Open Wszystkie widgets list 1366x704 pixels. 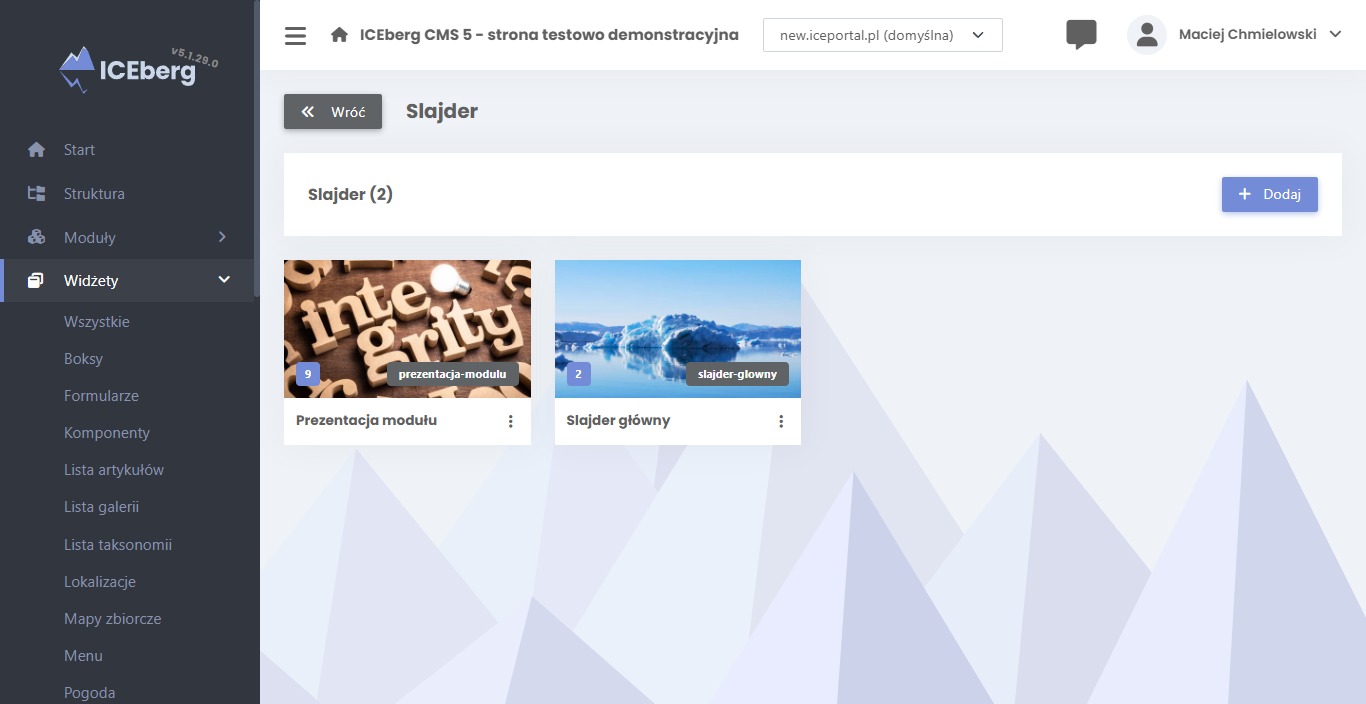pos(97,322)
